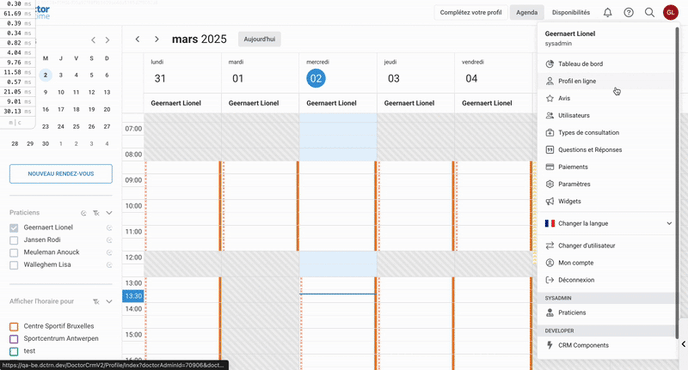Screen dimensions: 688x370
Task: Open the GL user avatar
Action: [x=670, y=12]
